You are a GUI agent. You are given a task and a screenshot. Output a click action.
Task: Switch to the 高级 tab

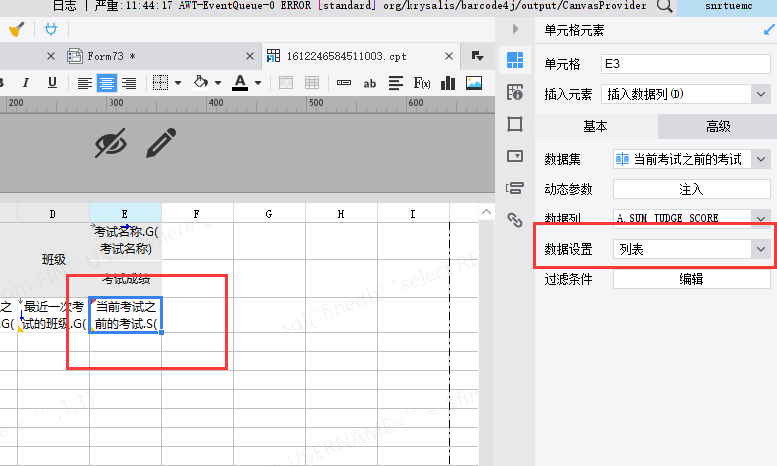coord(718,126)
